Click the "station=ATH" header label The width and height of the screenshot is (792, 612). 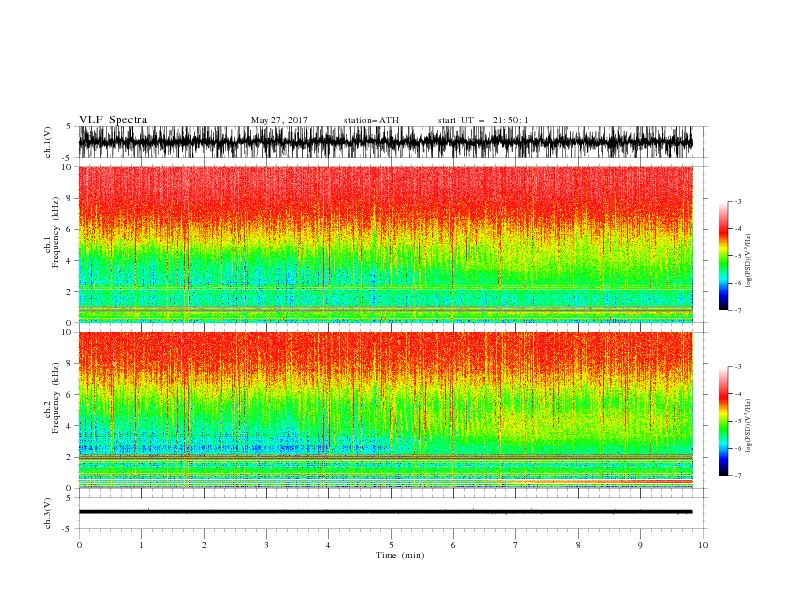click(x=371, y=120)
